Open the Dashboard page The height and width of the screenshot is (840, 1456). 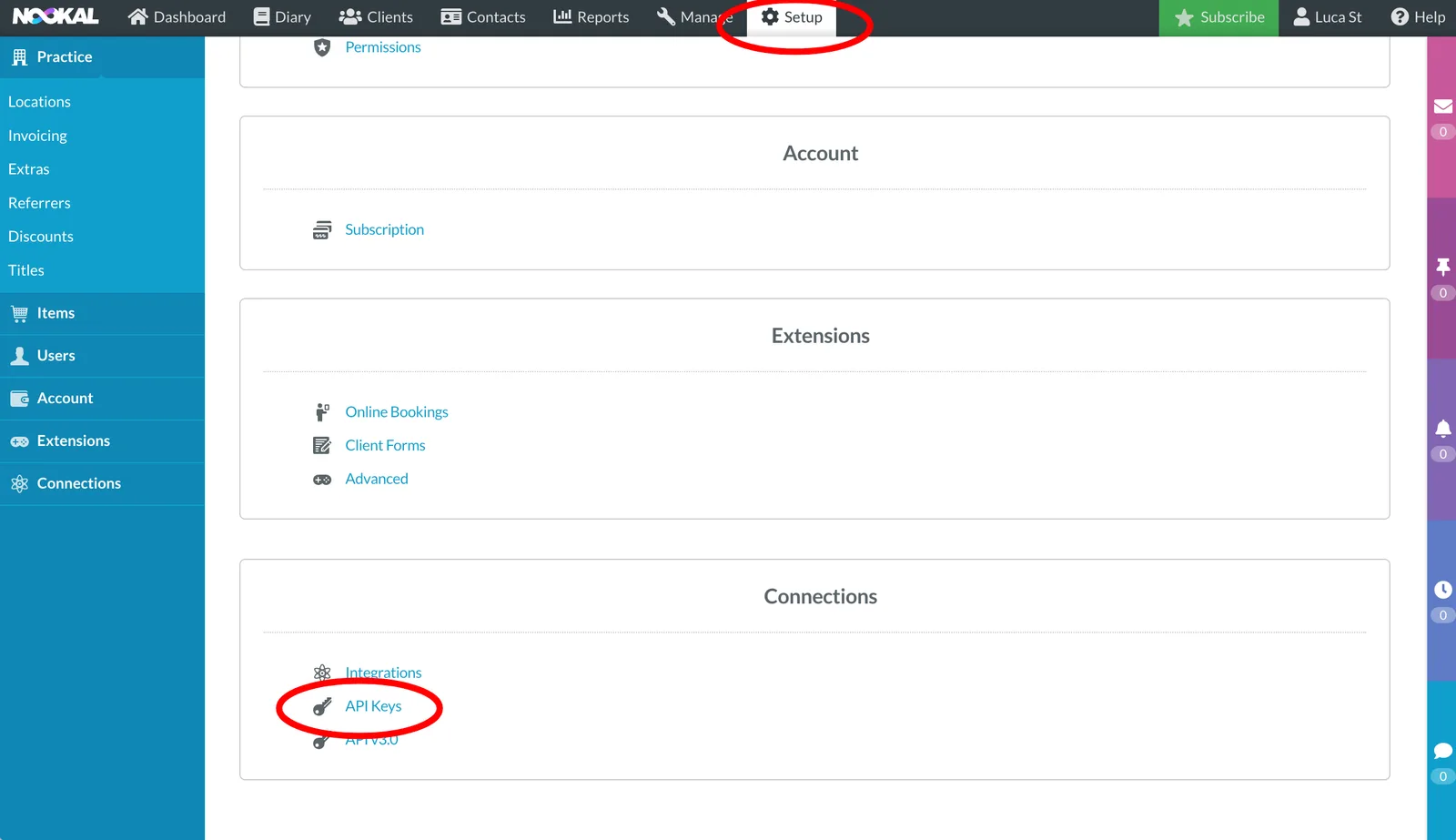point(177,17)
